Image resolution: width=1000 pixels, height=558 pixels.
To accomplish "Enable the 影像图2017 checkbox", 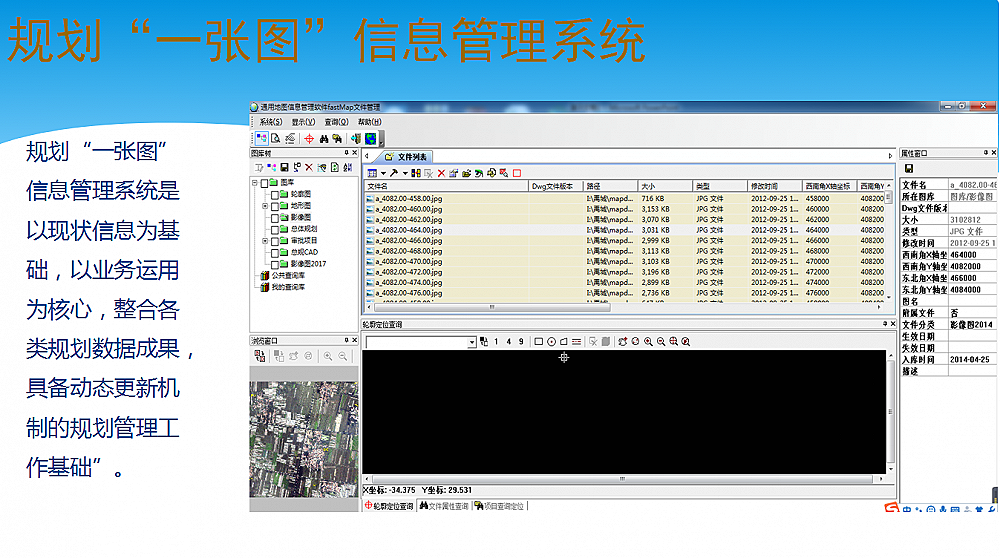I will click(x=275, y=264).
